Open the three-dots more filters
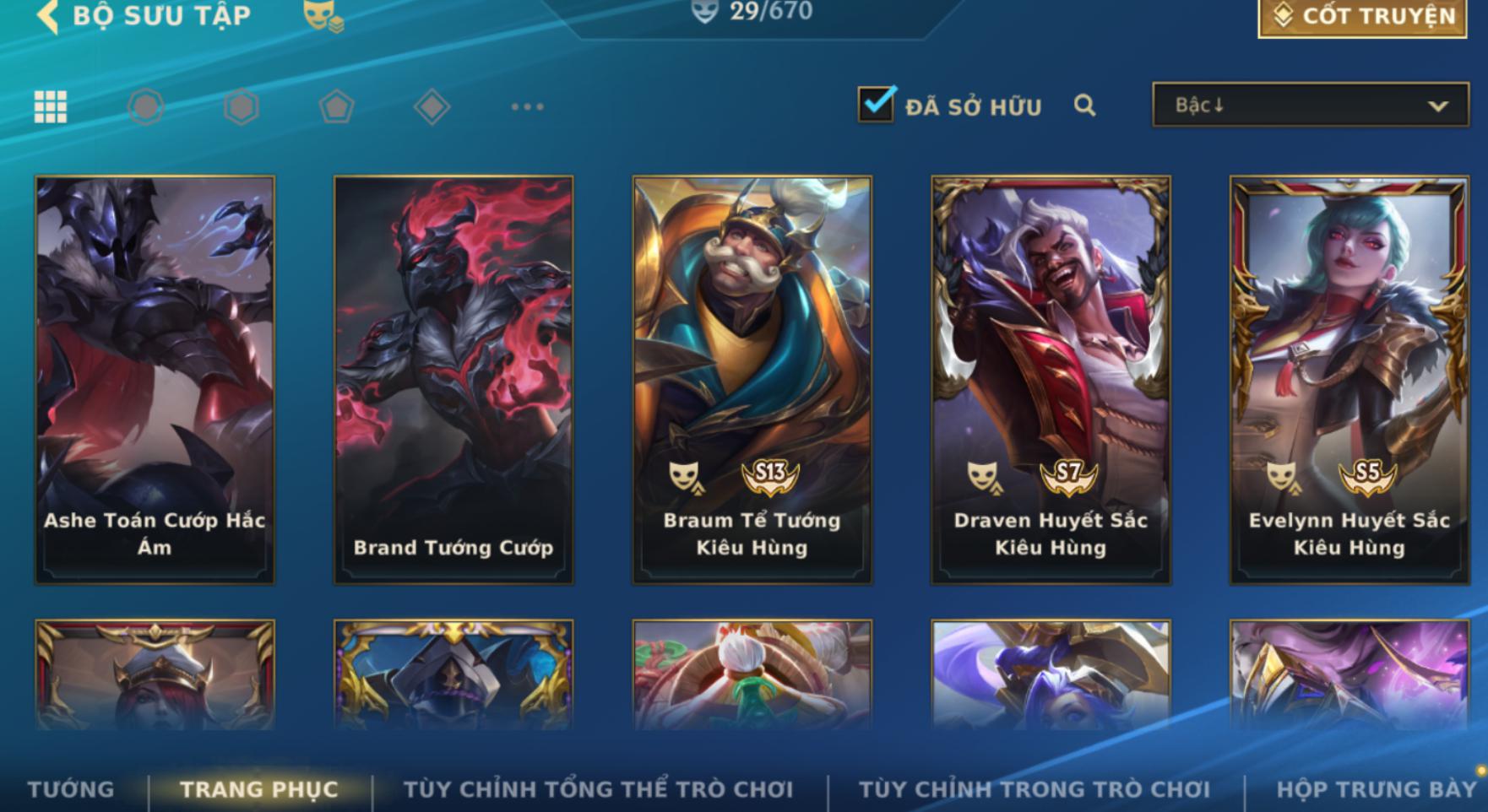The width and height of the screenshot is (1488, 812). pyautogui.click(x=527, y=107)
